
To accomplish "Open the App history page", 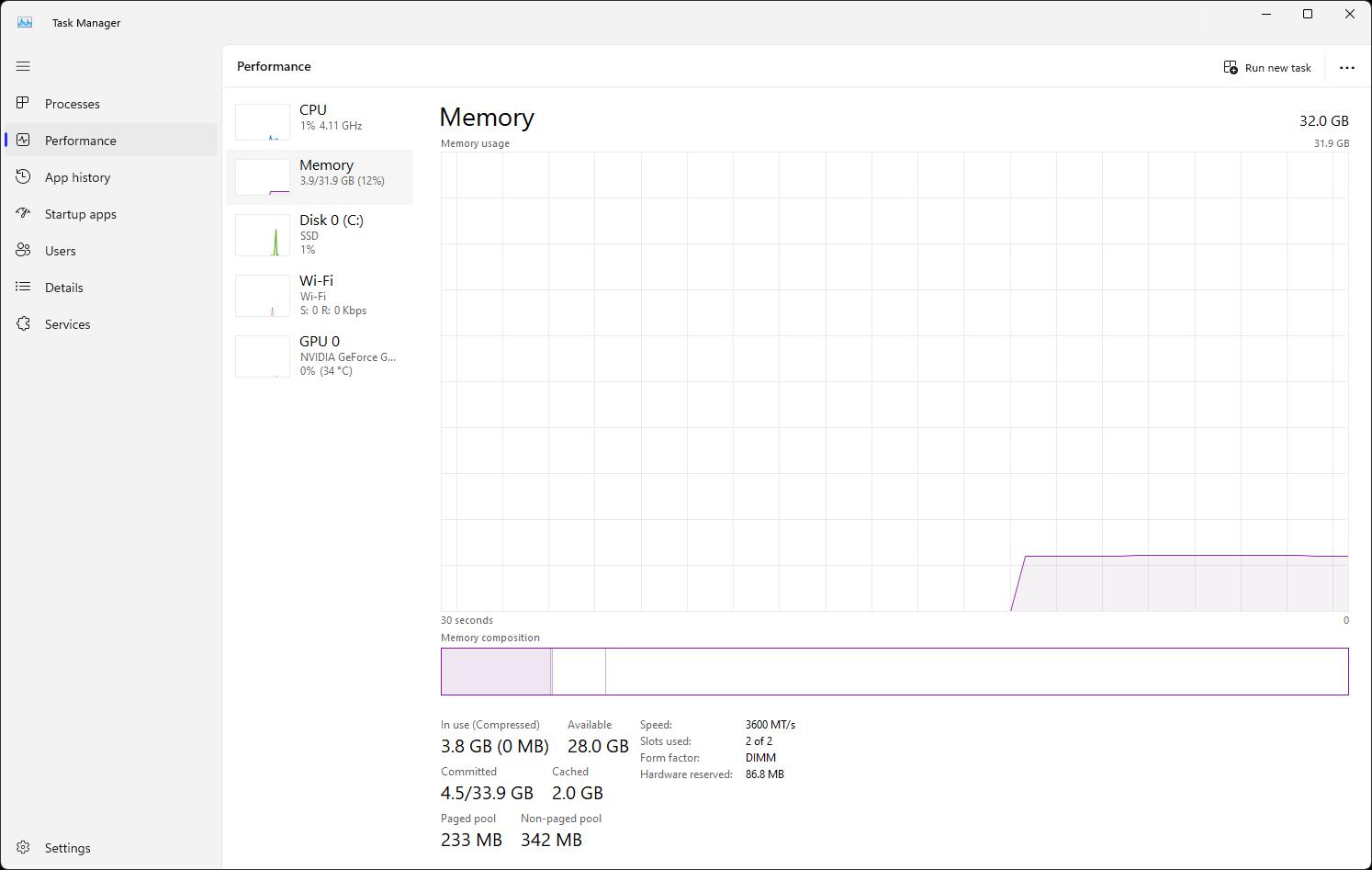I will tap(111, 177).
